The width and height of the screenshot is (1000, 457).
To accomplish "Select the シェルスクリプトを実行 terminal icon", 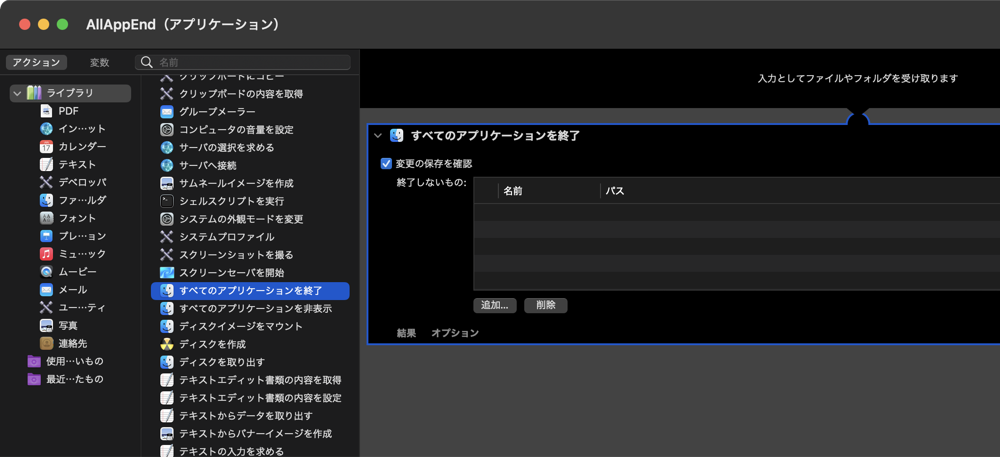I will (x=166, y=201).
